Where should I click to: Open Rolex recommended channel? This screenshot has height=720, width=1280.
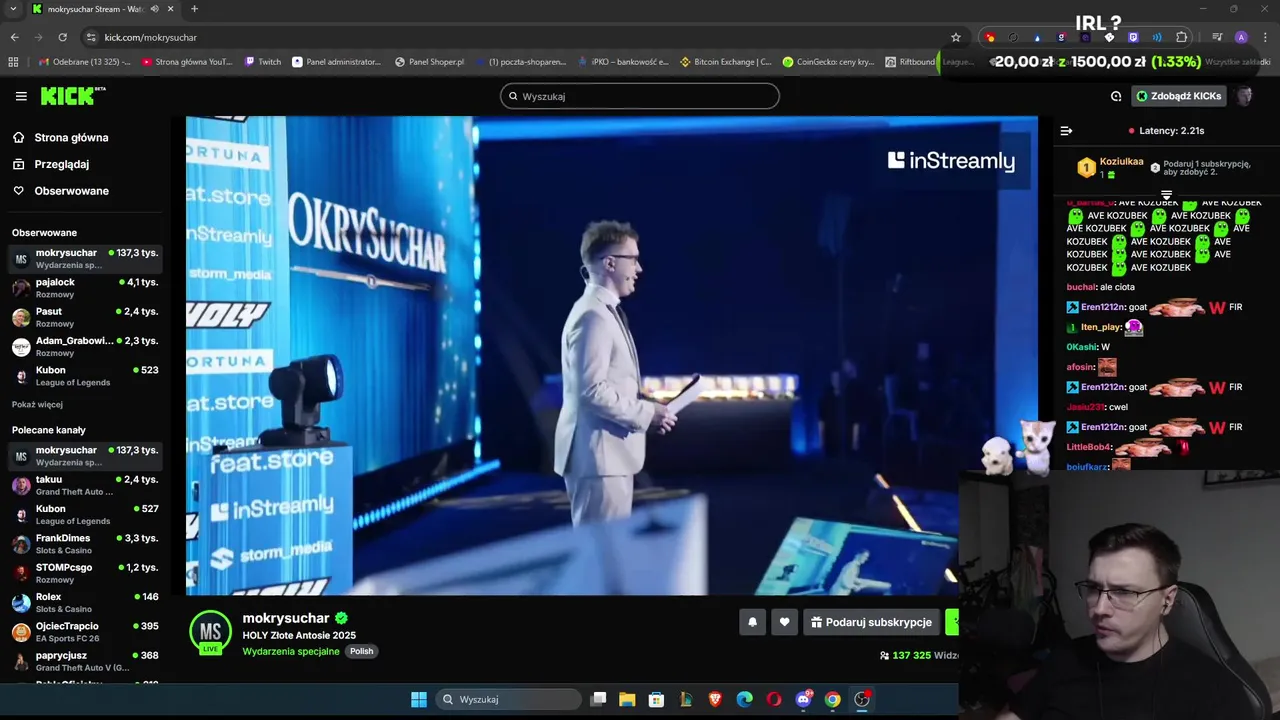click(84, 602)
